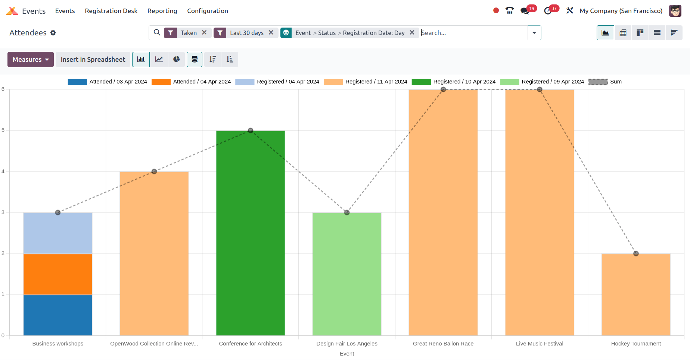The width and height of the screenshot is (690, 360).
Task: Open My Company (San Francisco) switcher
Action: coord(621,11)
